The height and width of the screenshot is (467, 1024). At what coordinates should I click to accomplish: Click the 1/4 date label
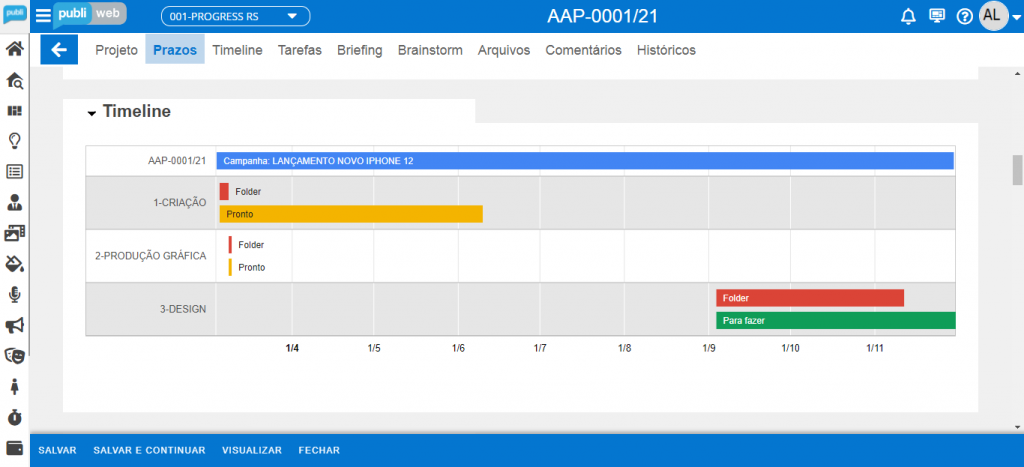[292, 349]
